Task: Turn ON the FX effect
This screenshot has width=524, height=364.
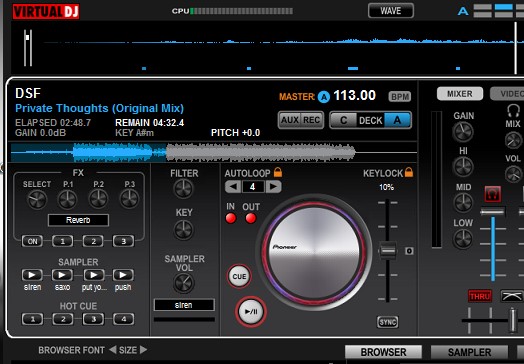Action: point(32,241)
